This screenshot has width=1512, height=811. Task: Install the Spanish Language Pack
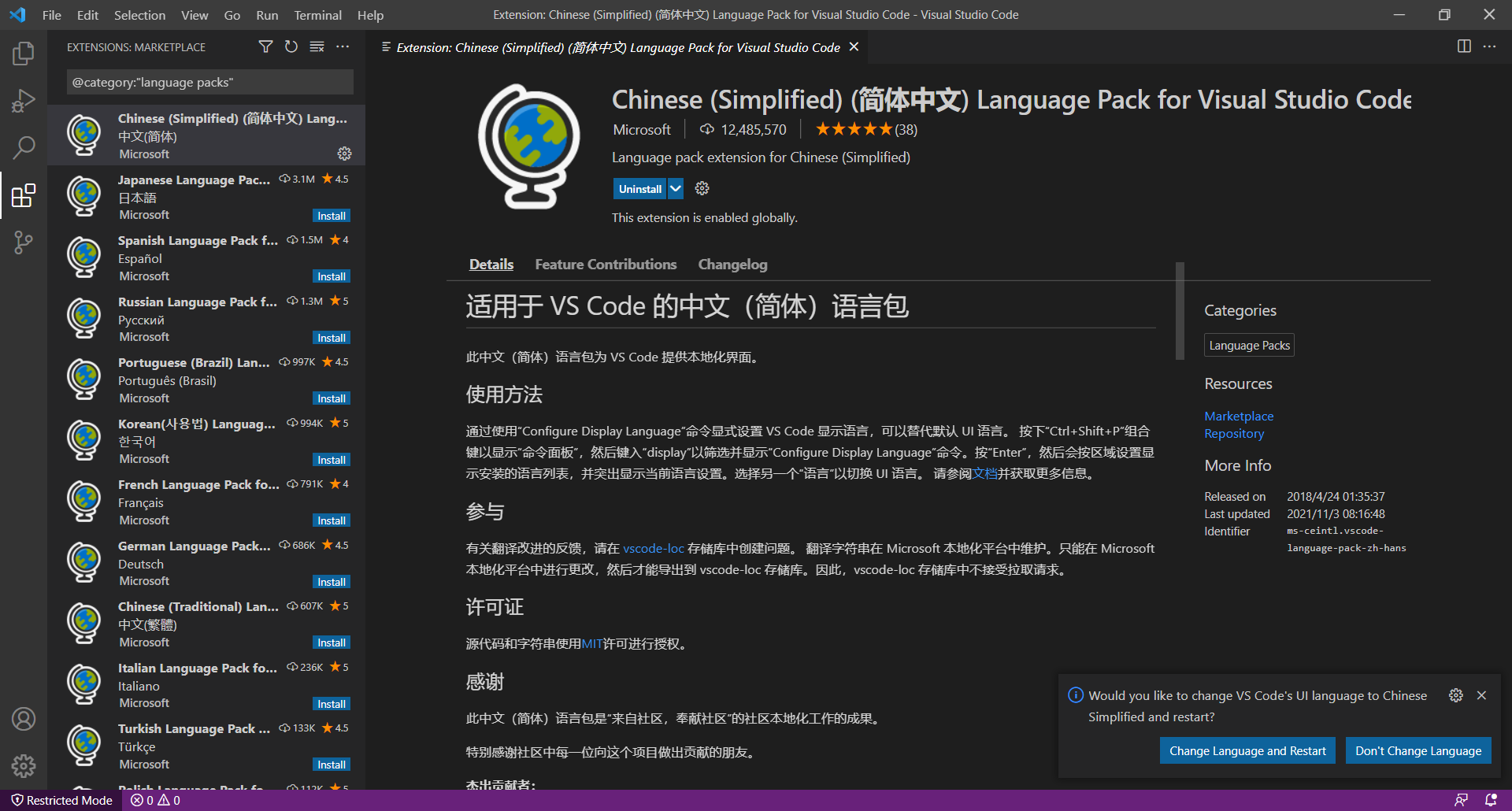332,276
